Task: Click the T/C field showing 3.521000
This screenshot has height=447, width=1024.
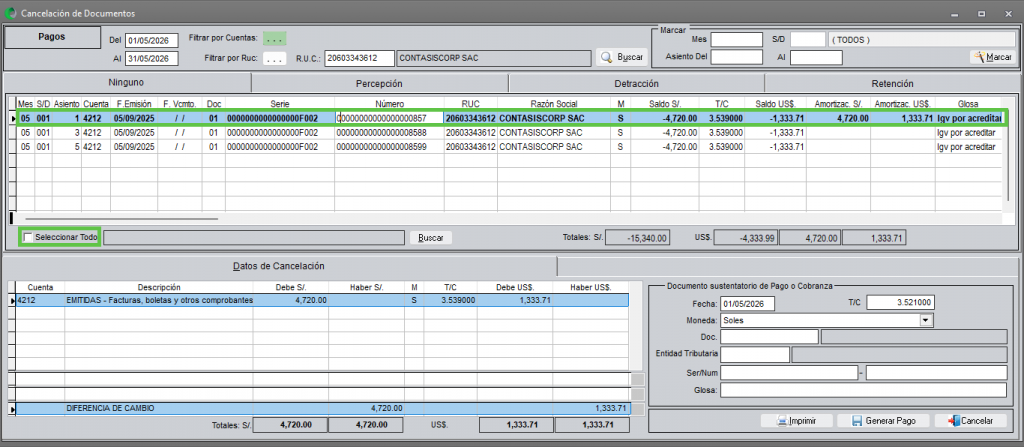Action: click(x=901, y=303)
